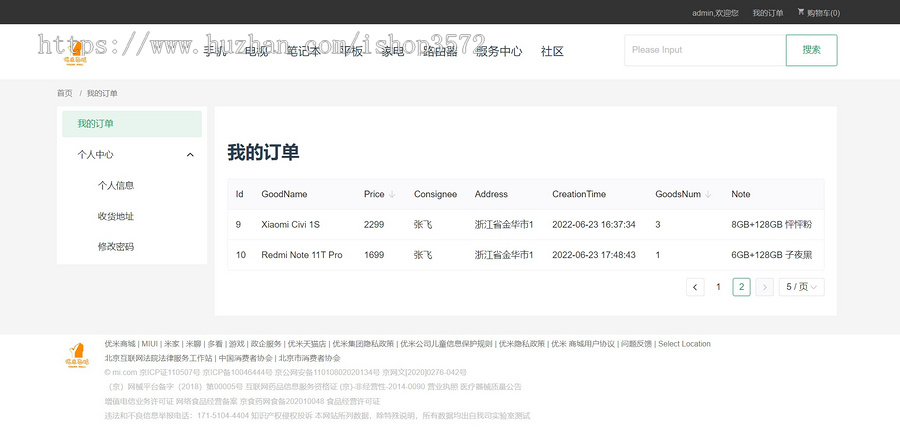This screenshot has width=900, height=442.
Task: Open the 中国消费者协会 footer link
Action: [245, 358]
